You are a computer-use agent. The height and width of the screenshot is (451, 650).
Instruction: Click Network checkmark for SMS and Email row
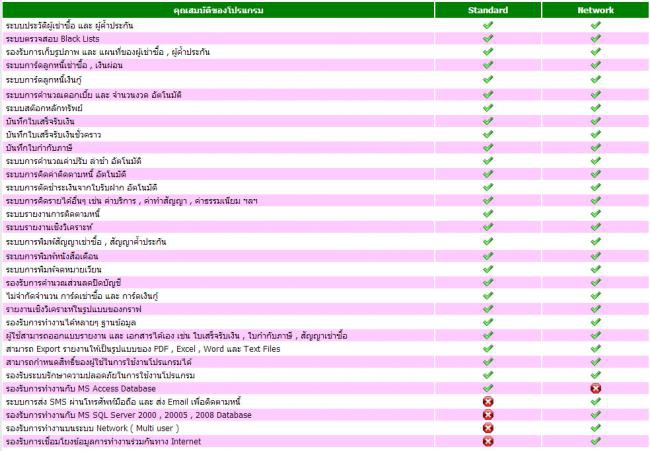click(x=596, y=402)
